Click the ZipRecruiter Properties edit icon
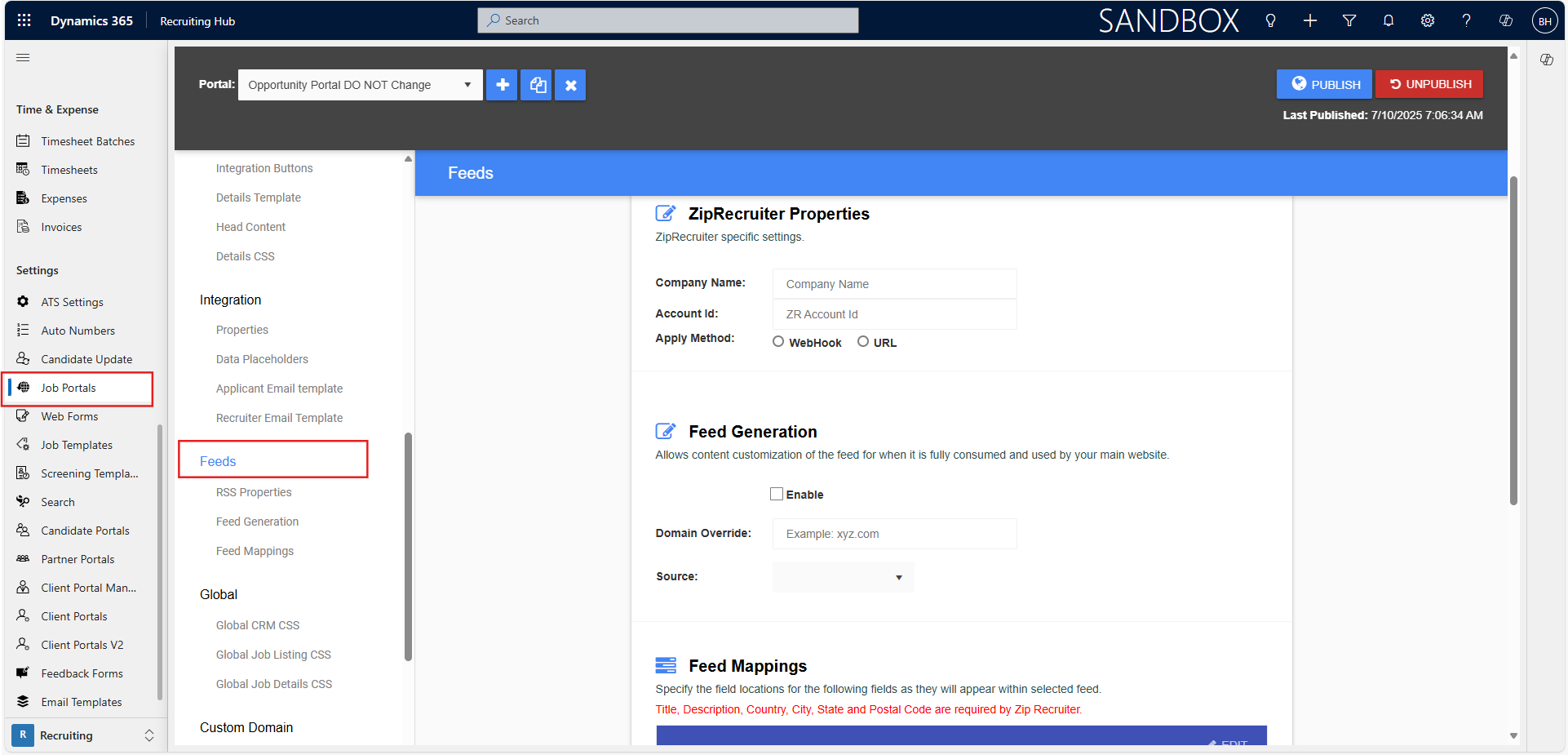The image size is (1568, 755). point(666,214)
